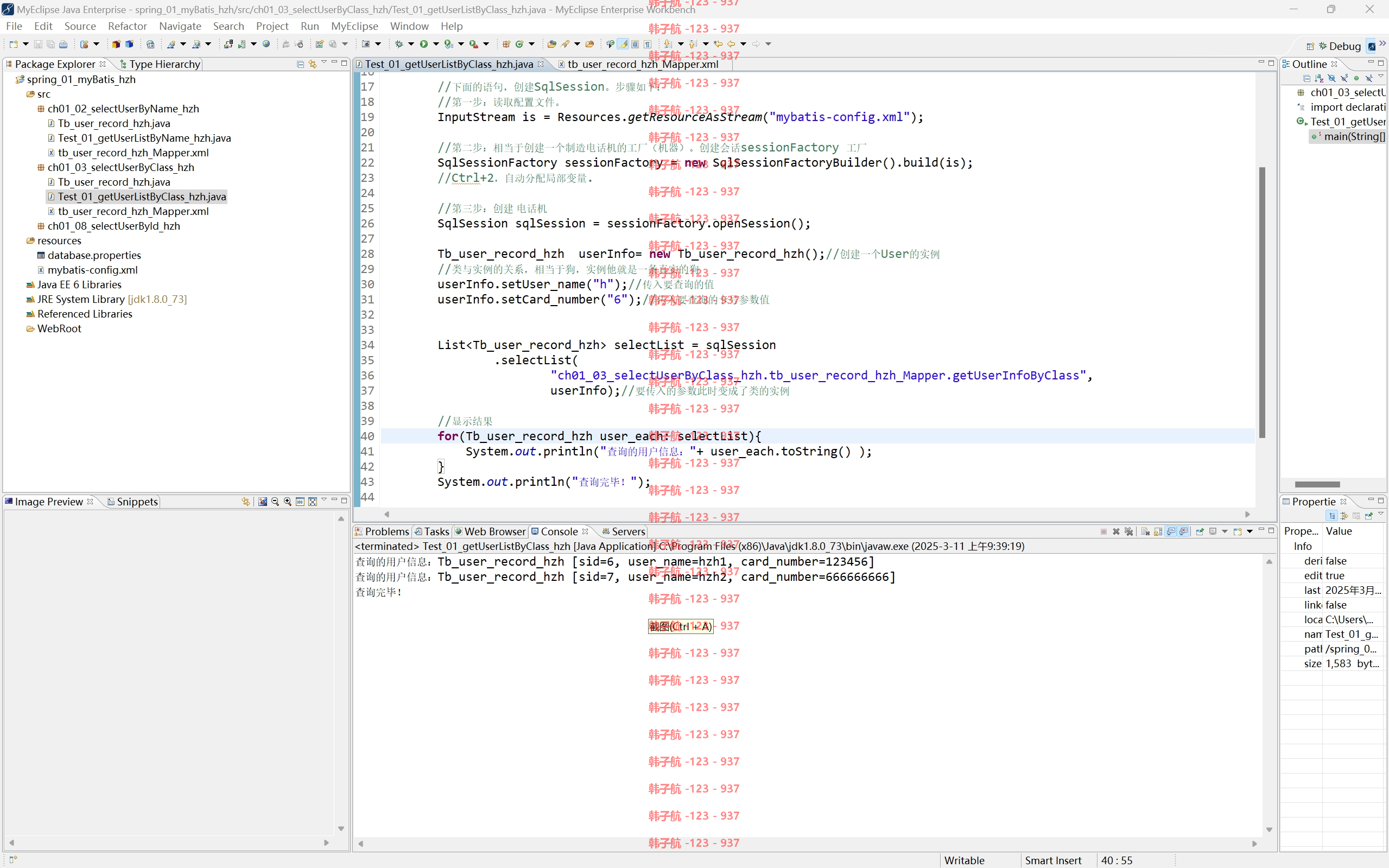
Task: Toggle Show Categories in Properties panel
Action: pos(1332,516)
